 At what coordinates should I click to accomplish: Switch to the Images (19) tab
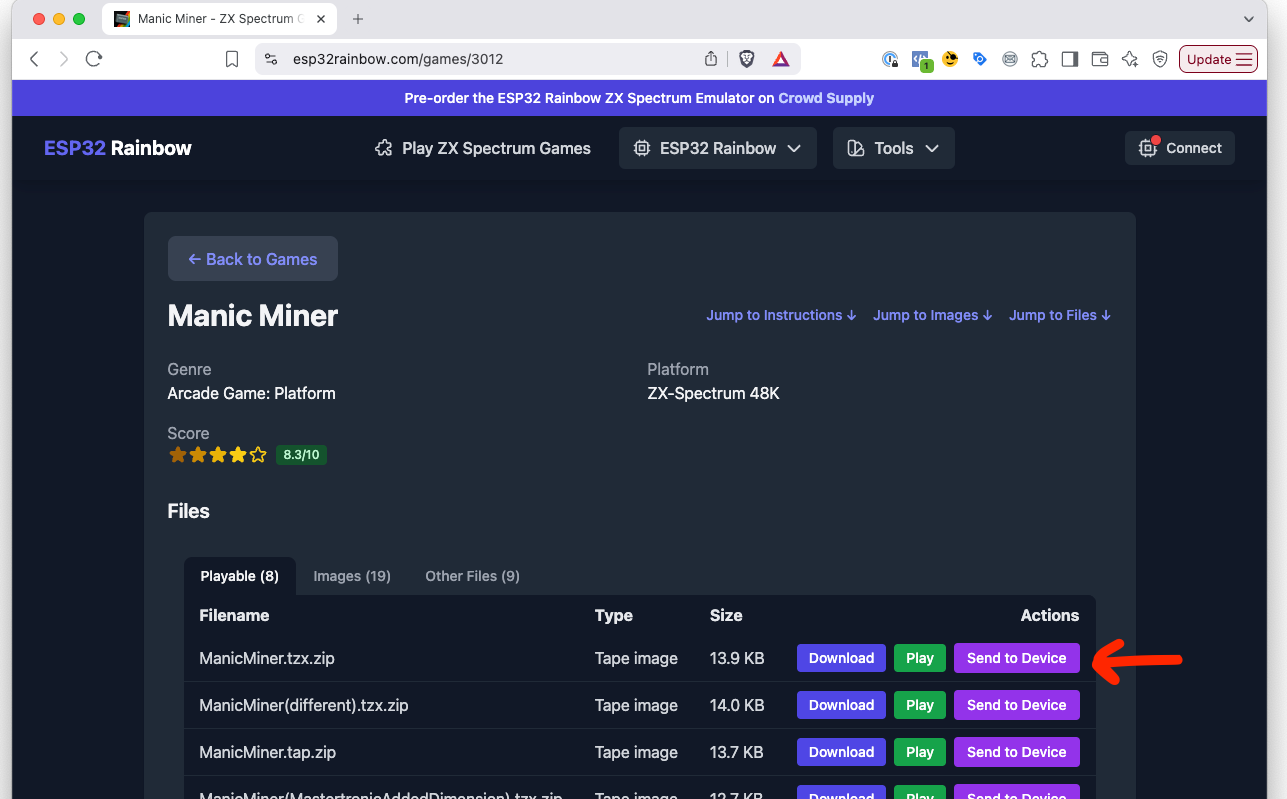352,576
